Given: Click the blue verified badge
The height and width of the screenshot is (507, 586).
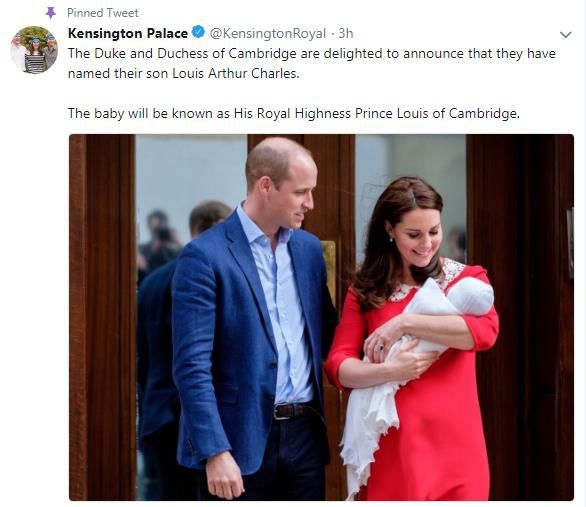Looking at the screenshot, I should click(198, 33).
